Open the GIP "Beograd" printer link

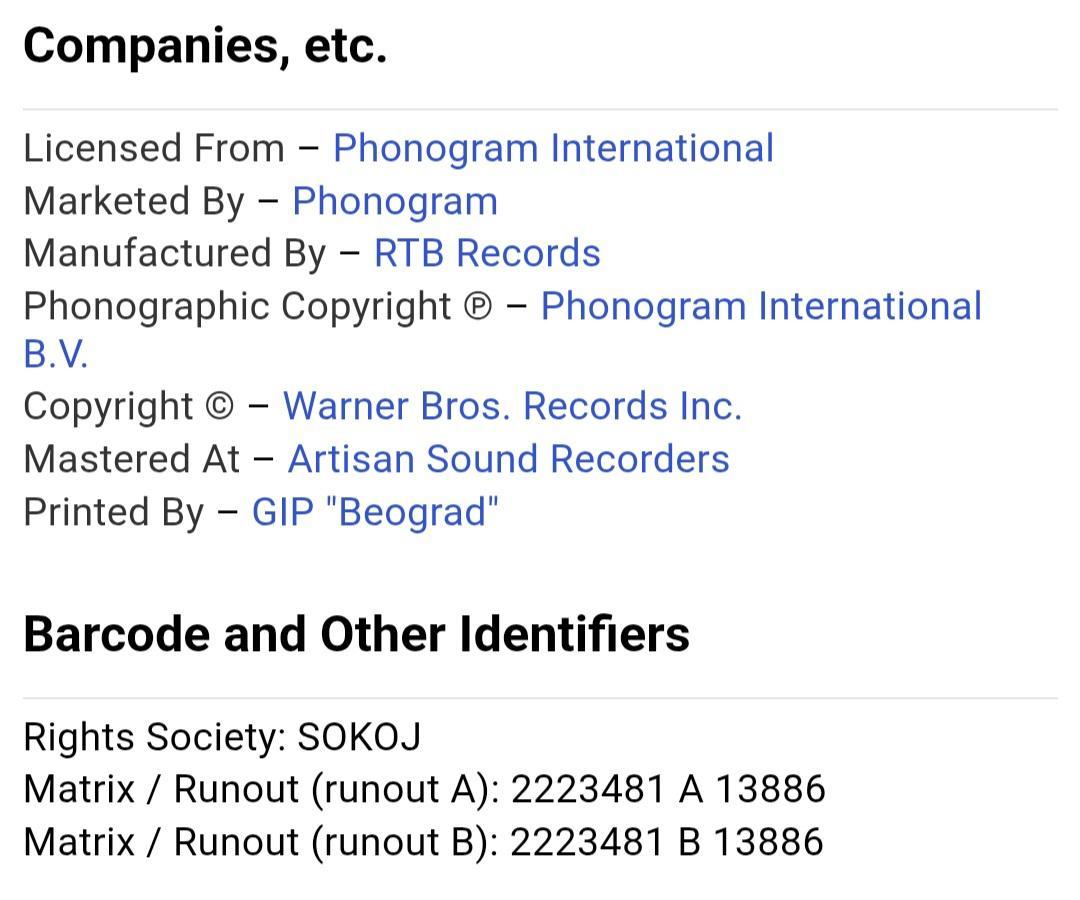[375, 512]
